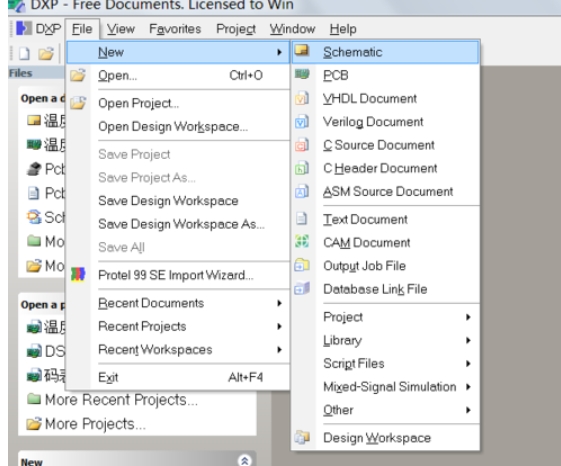Open the Window menu
This screenshot has height=466, width=561.
click(292, 29)
